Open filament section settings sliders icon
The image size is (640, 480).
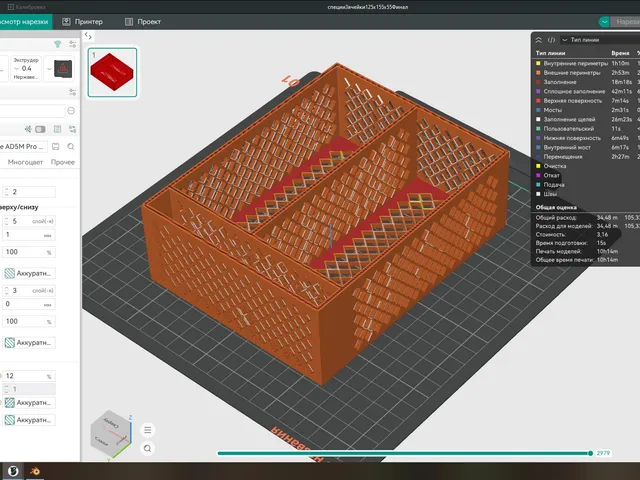(x=73, y=92)
